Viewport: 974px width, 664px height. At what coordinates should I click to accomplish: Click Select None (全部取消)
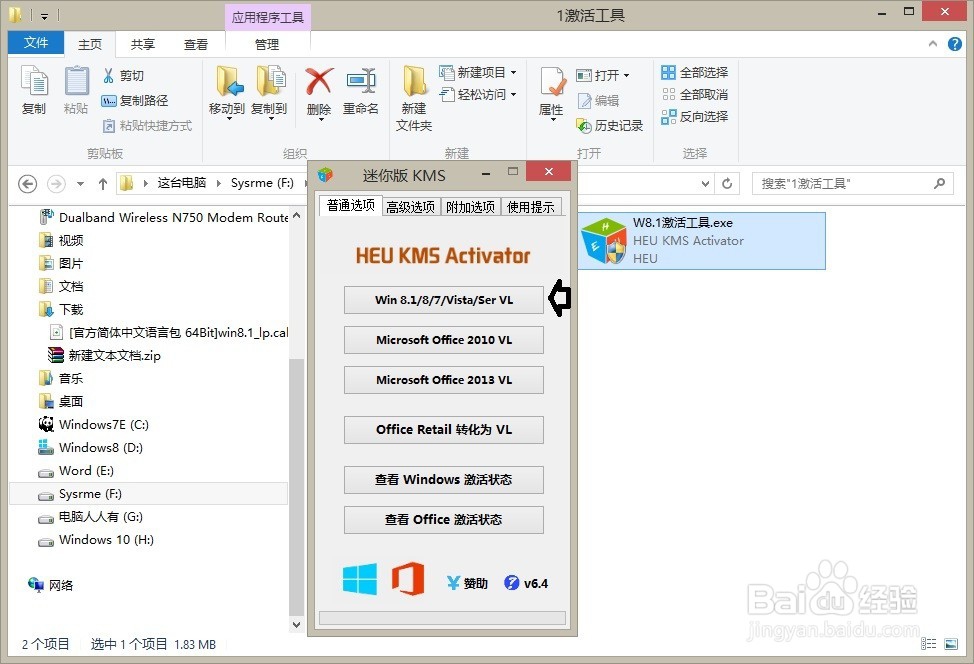pyautogui.click(x=694, y=94)
